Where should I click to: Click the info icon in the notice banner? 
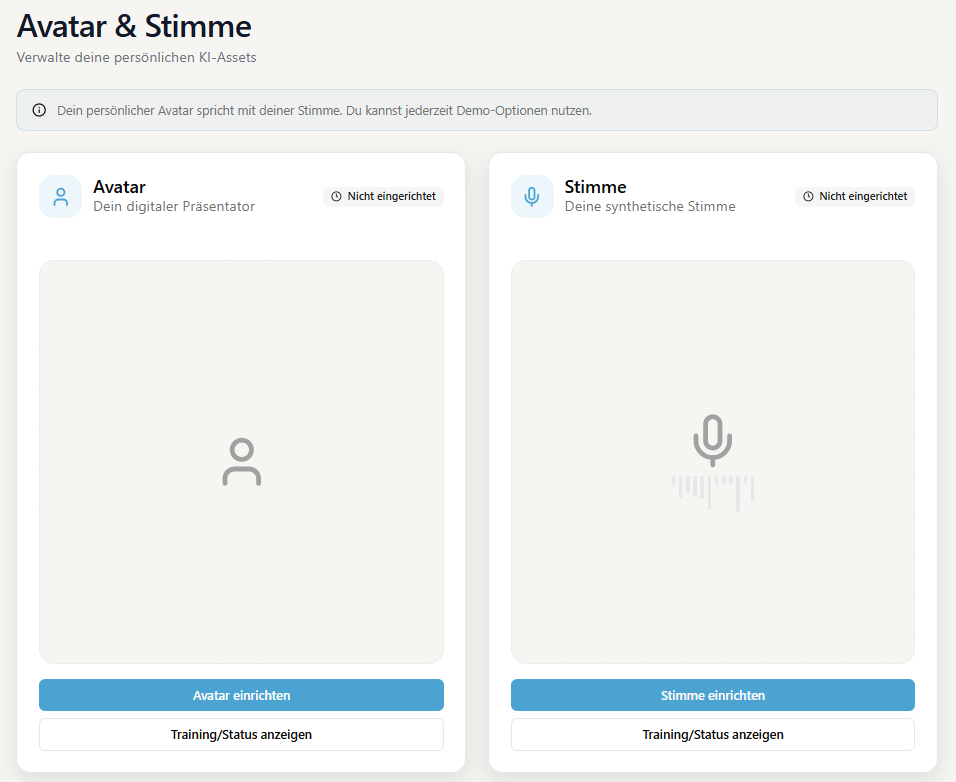tap(38, 110)
